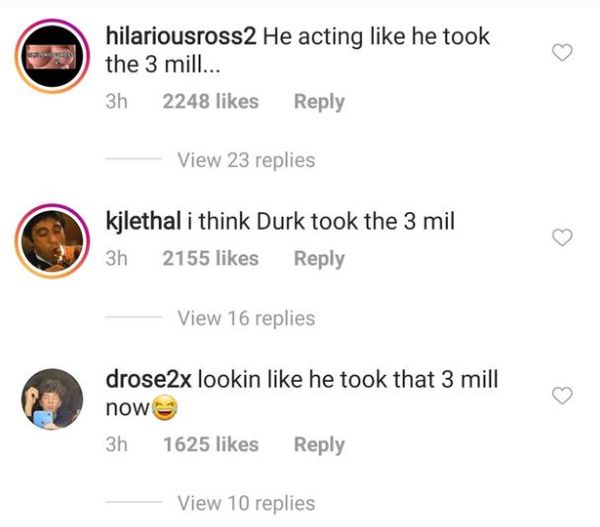
Task: Like the hilariousross2 comment with the heart icon
Action: [562, 52]
